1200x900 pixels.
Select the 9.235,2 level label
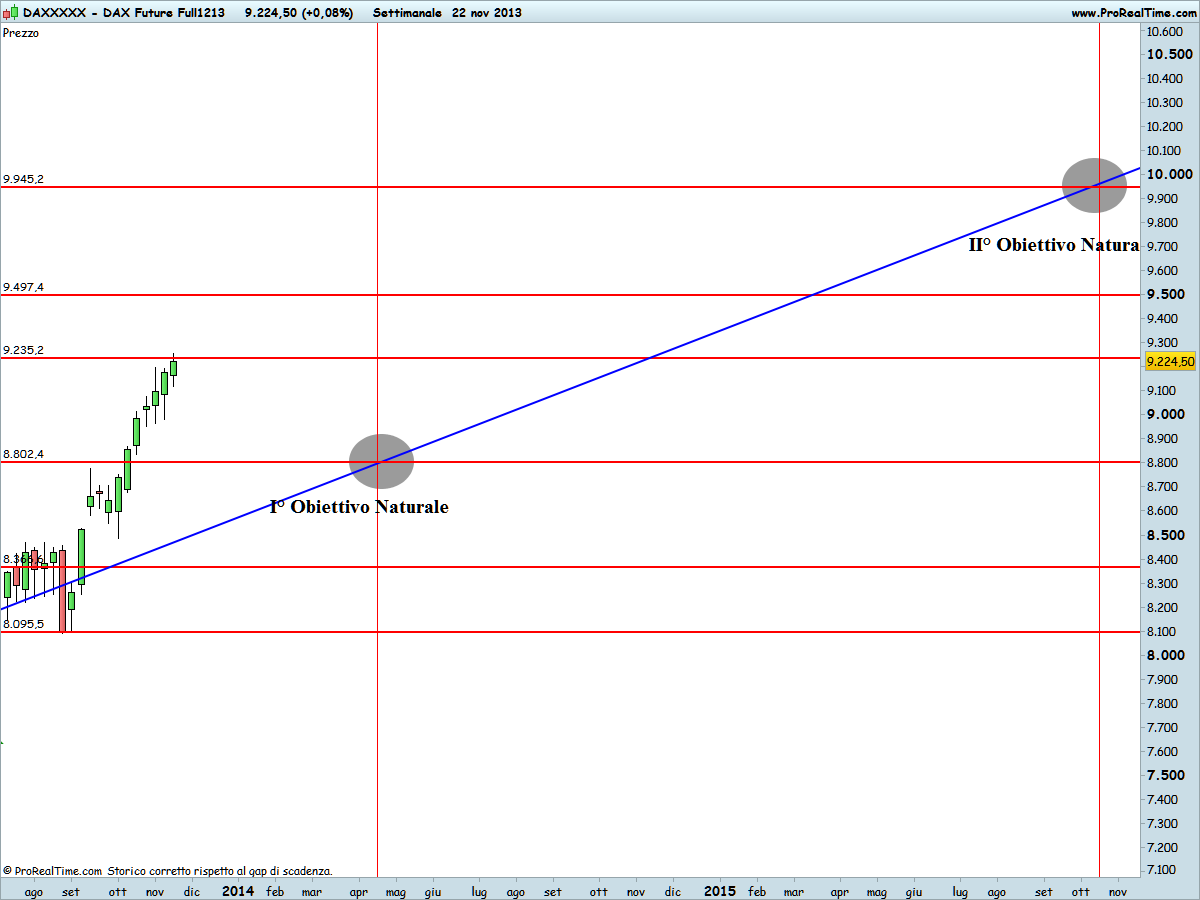coord(23,350)
